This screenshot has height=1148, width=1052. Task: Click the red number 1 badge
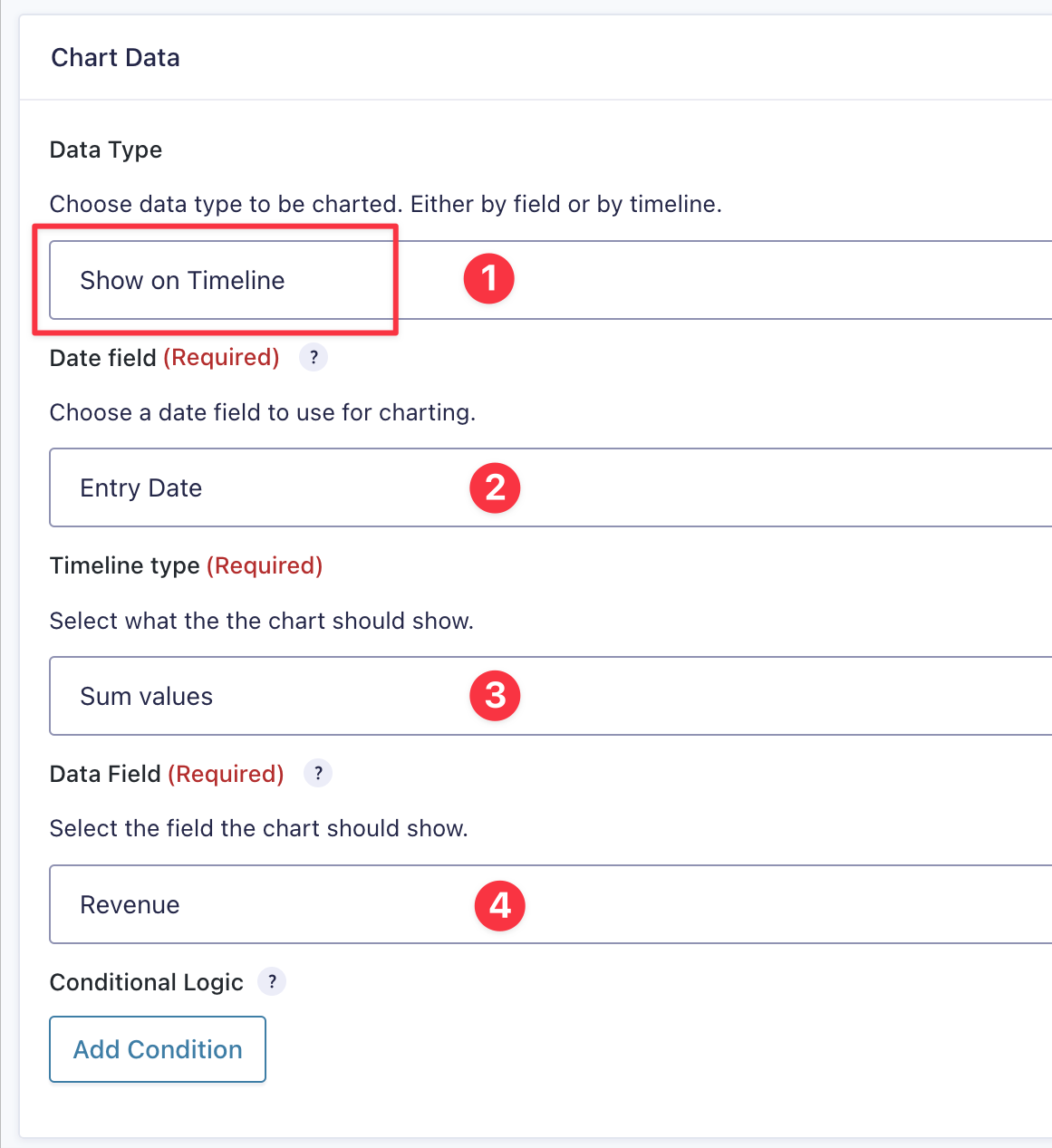click(x=489, y=278)
